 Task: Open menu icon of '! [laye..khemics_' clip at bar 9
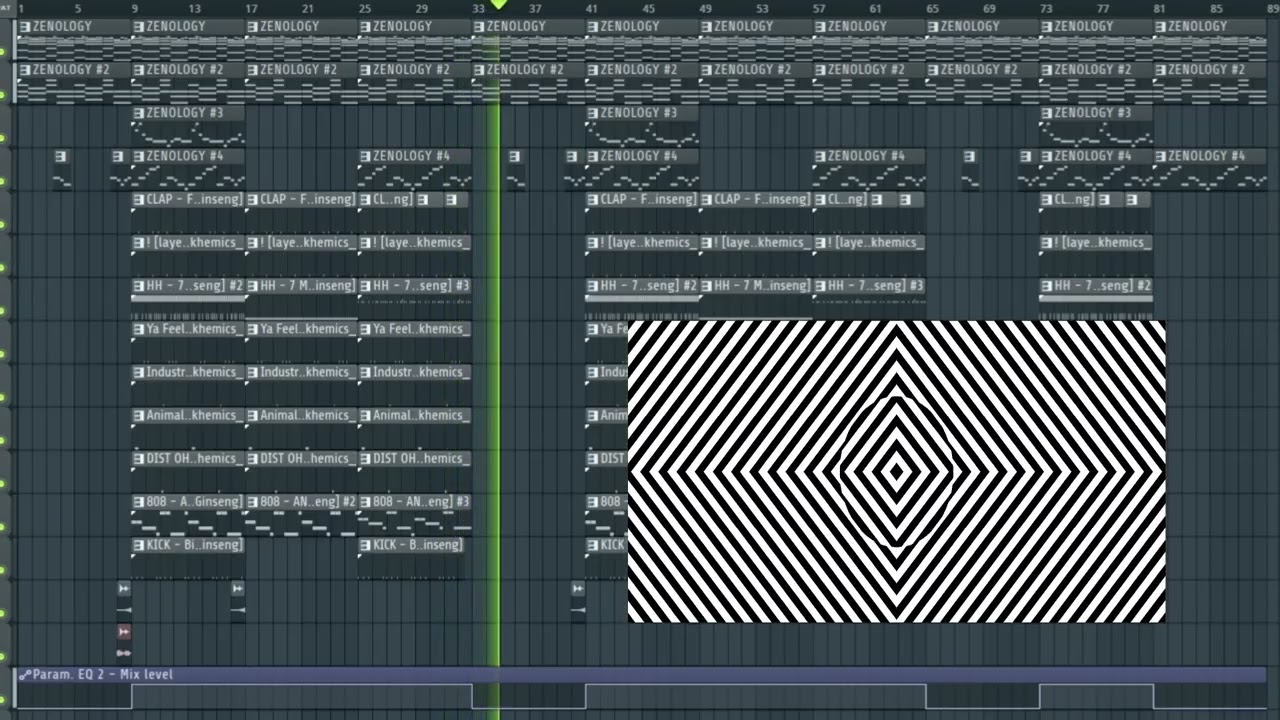[x=139, y=242]
